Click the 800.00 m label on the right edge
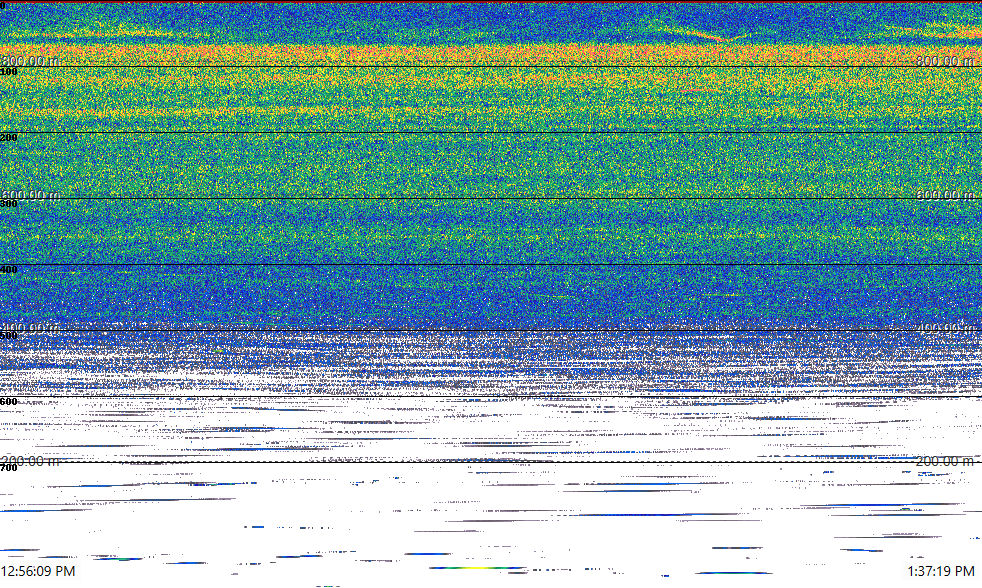 coord(945,61)
